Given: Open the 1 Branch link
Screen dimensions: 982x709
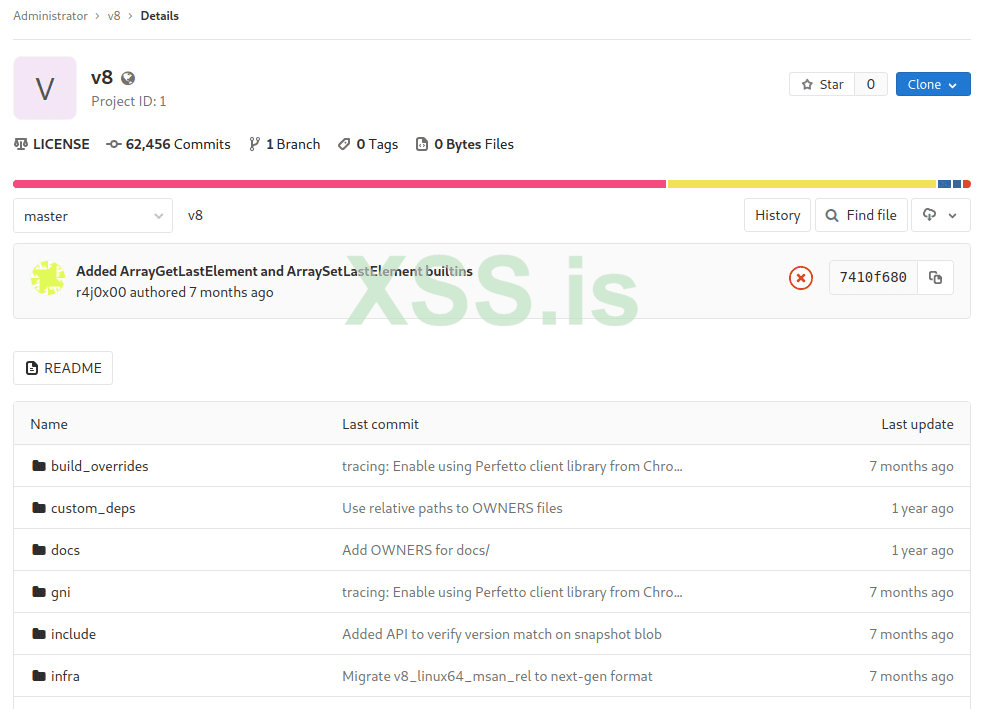Looking at the screenshot, I should [284, 145].
